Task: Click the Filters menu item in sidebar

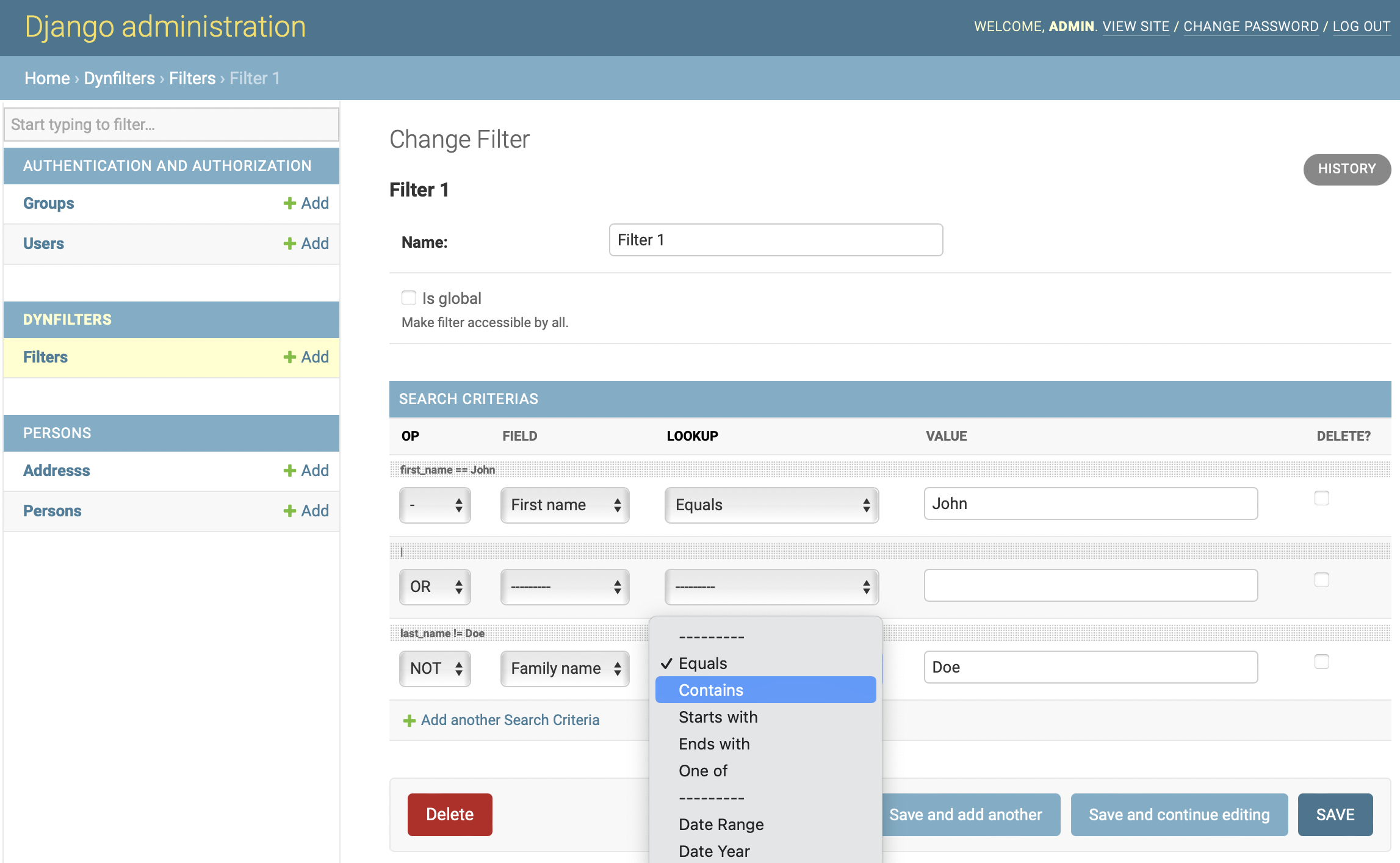Action: 45,357
